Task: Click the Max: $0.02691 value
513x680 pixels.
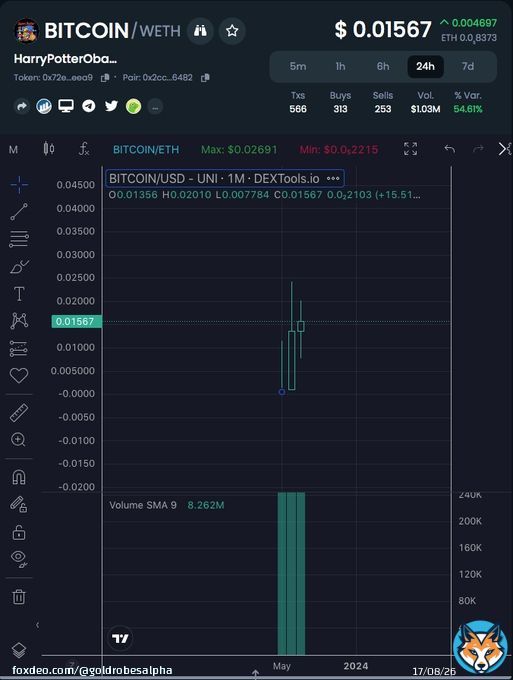Action: (x=239, y=150)
